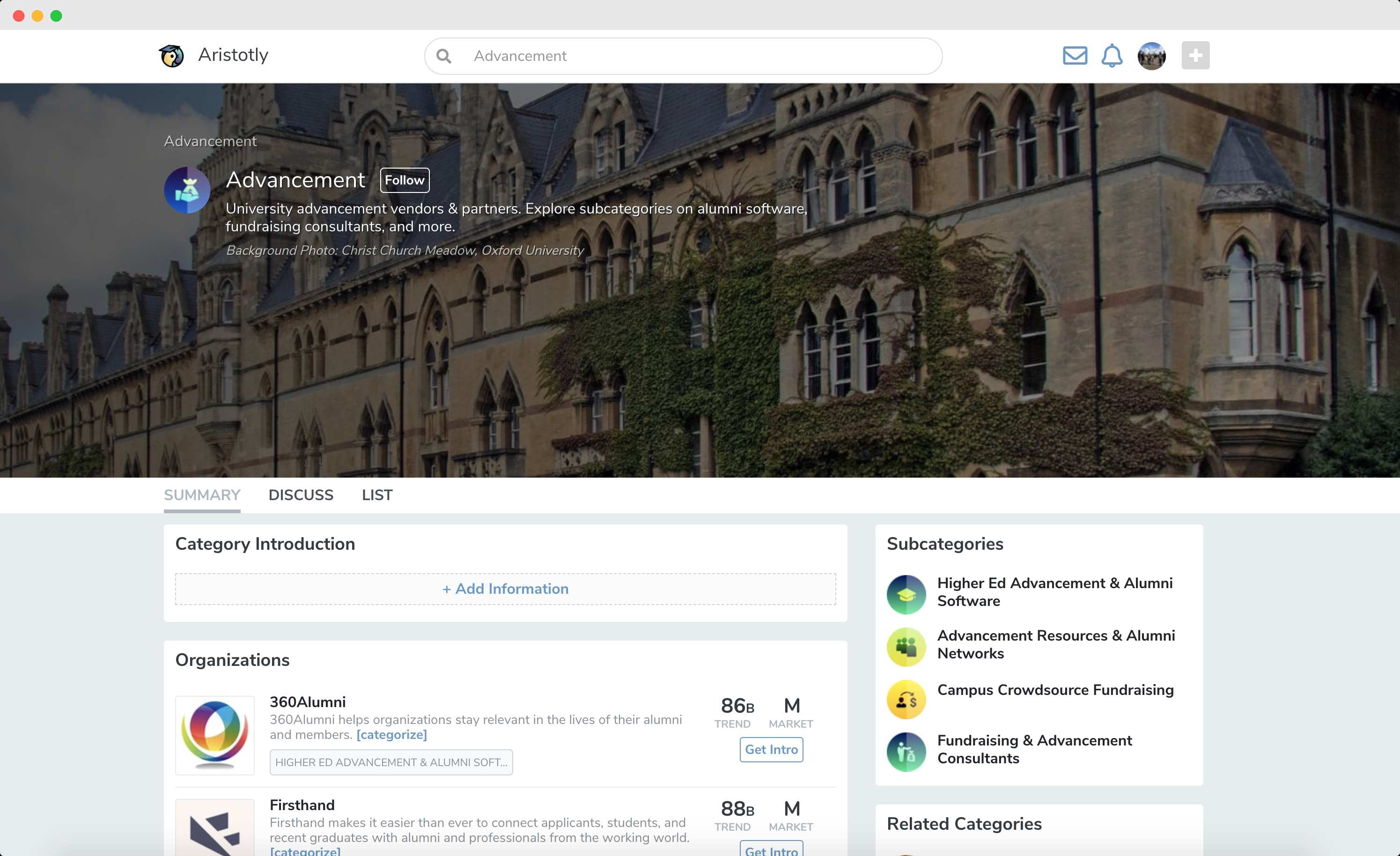Click the Organizations heading
This screenshot has height=856, width=1400.
point(232,660)
